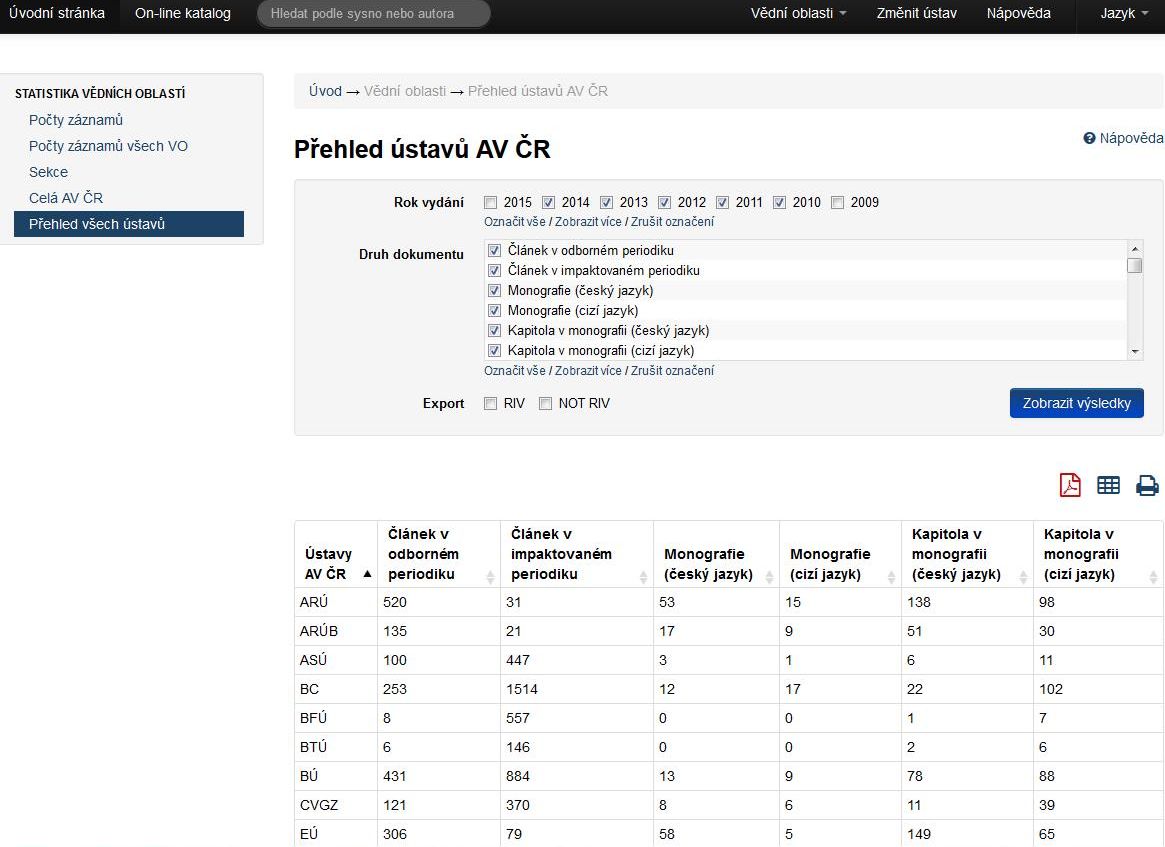The width and height of the screenshot is (1165, 847).
Task: Sort by Ústavy AV ČR column arrow
Action: coord(367,574)
